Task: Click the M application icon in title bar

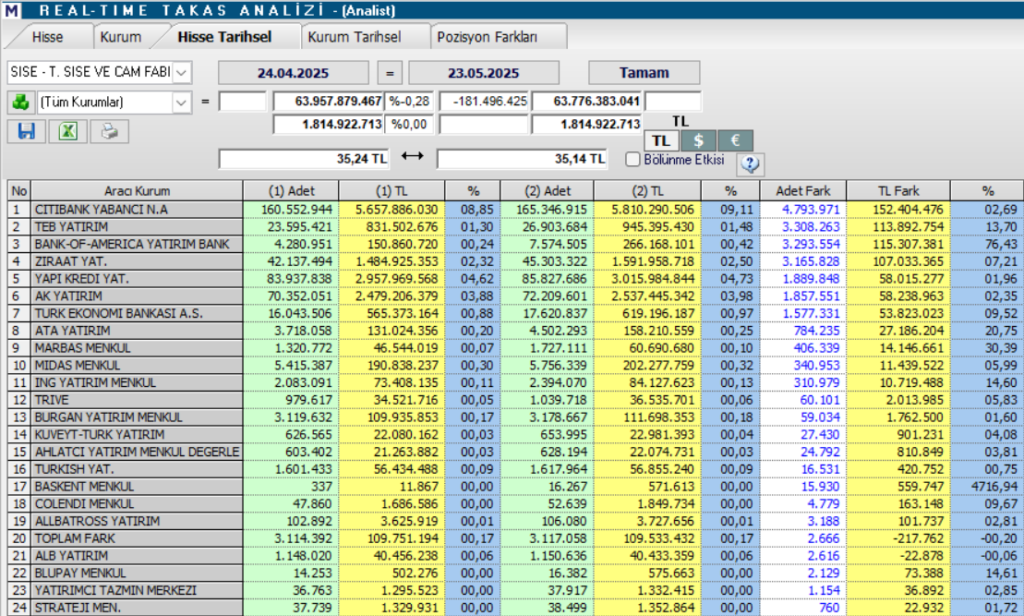Action: 10,10
